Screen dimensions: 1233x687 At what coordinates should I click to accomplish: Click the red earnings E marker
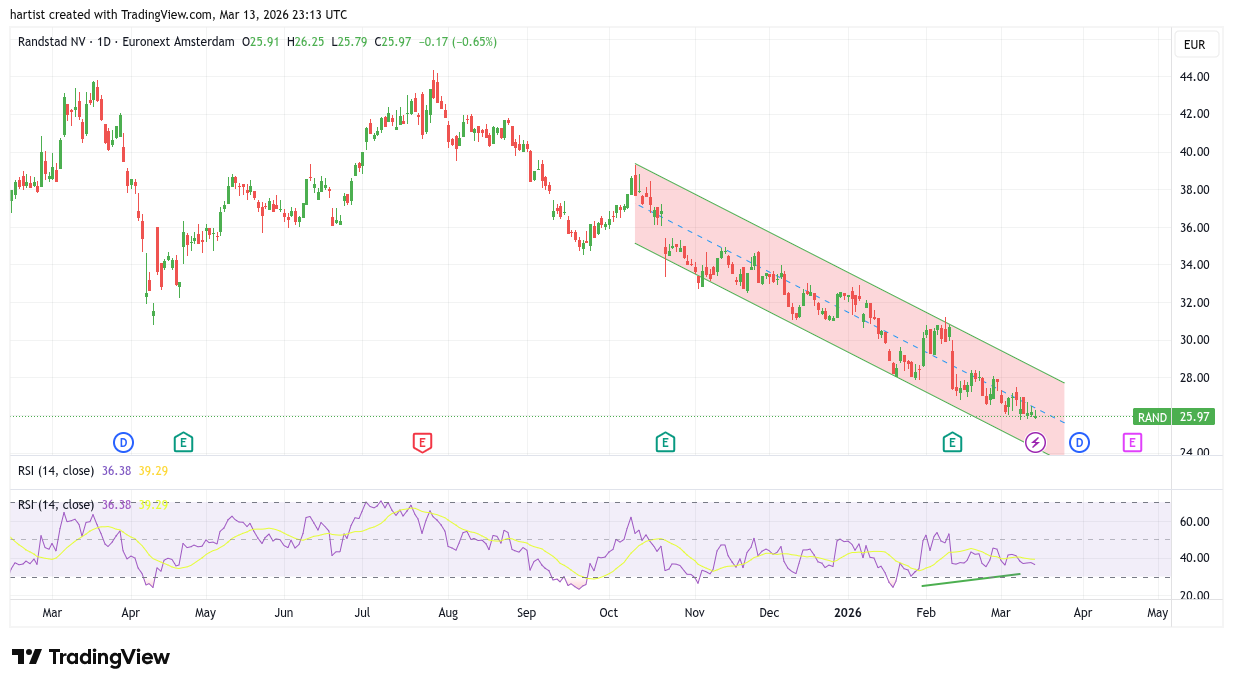[422, 442]
